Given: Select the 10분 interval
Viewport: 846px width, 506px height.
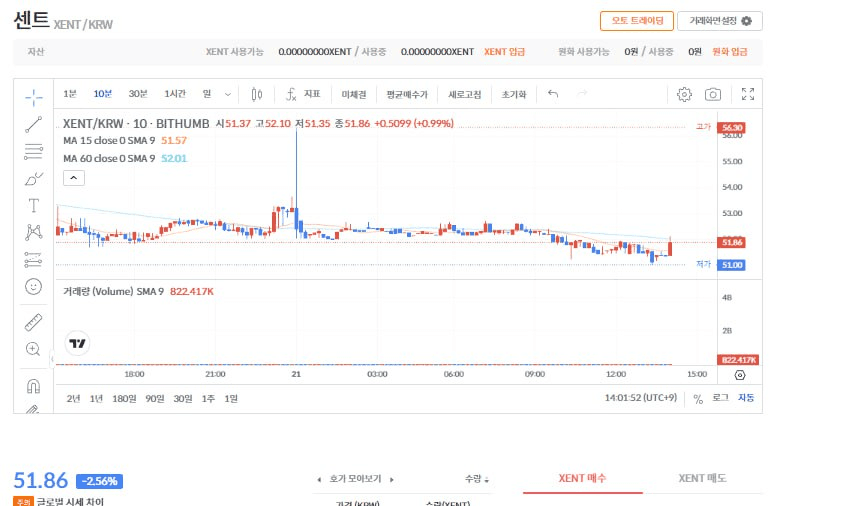Looking at the screenshot, I should [x=103, y=94].
